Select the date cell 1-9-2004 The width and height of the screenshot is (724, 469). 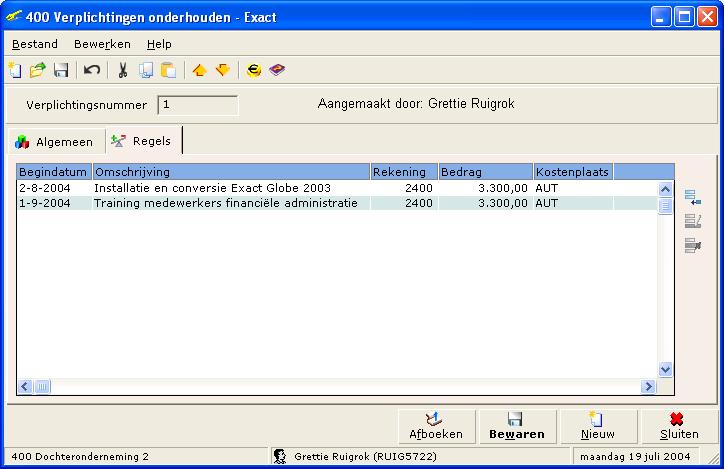45,203
